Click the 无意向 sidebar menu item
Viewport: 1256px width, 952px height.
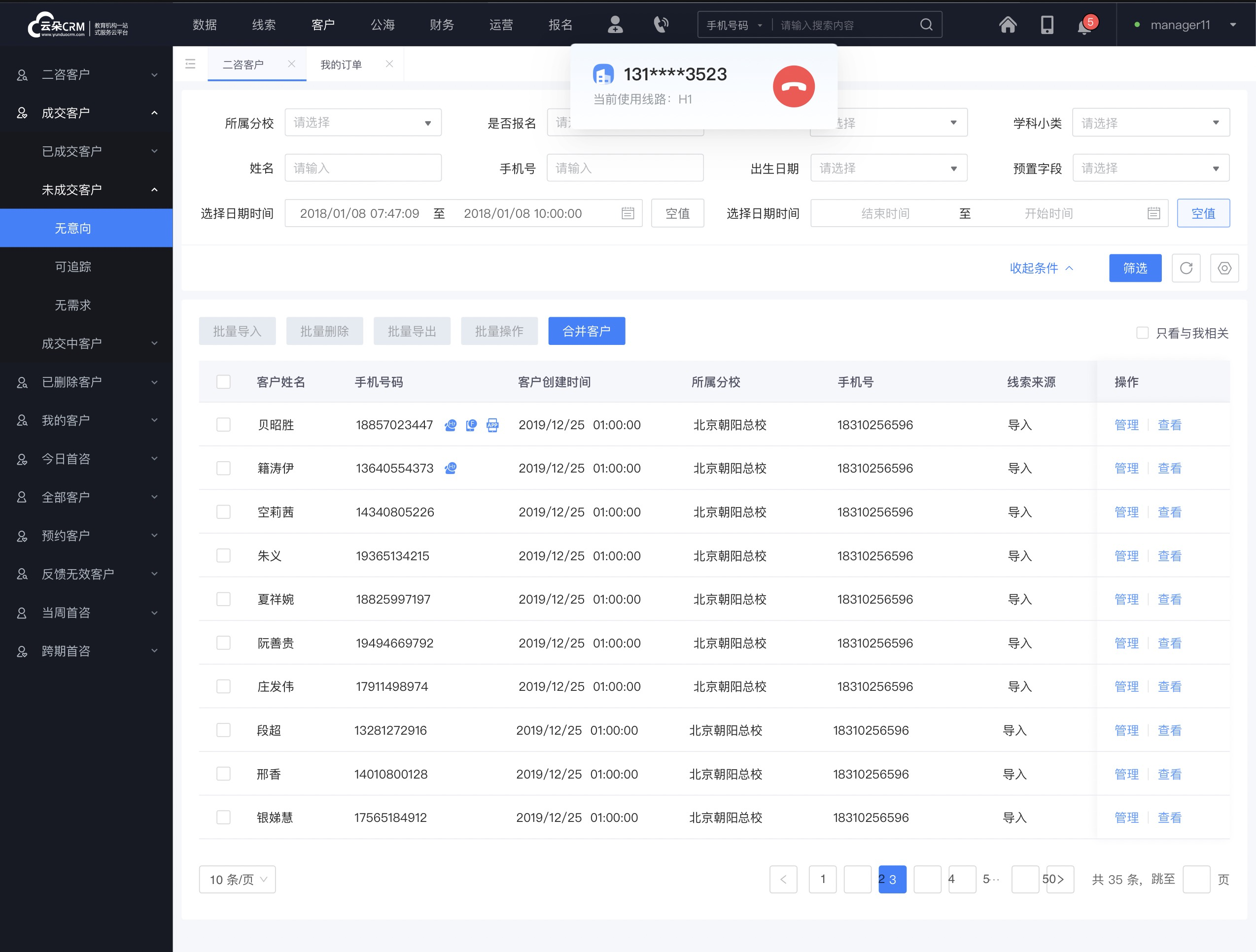[86, 228]
